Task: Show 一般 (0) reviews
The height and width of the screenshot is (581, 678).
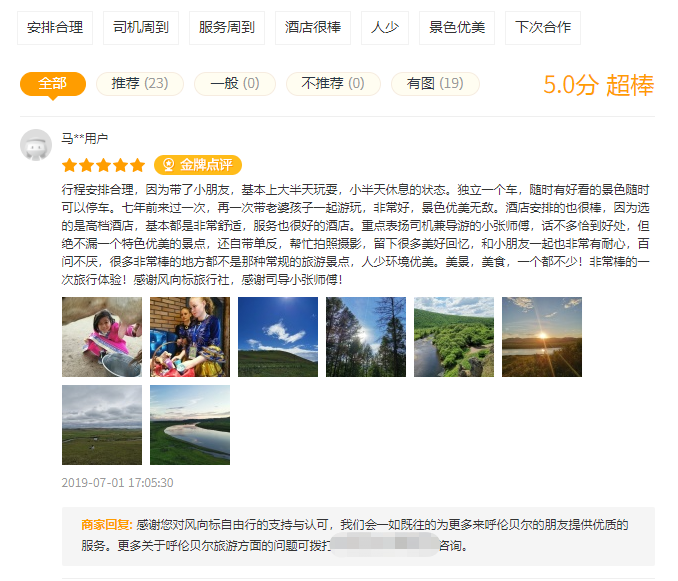Action: coord(235,83)
